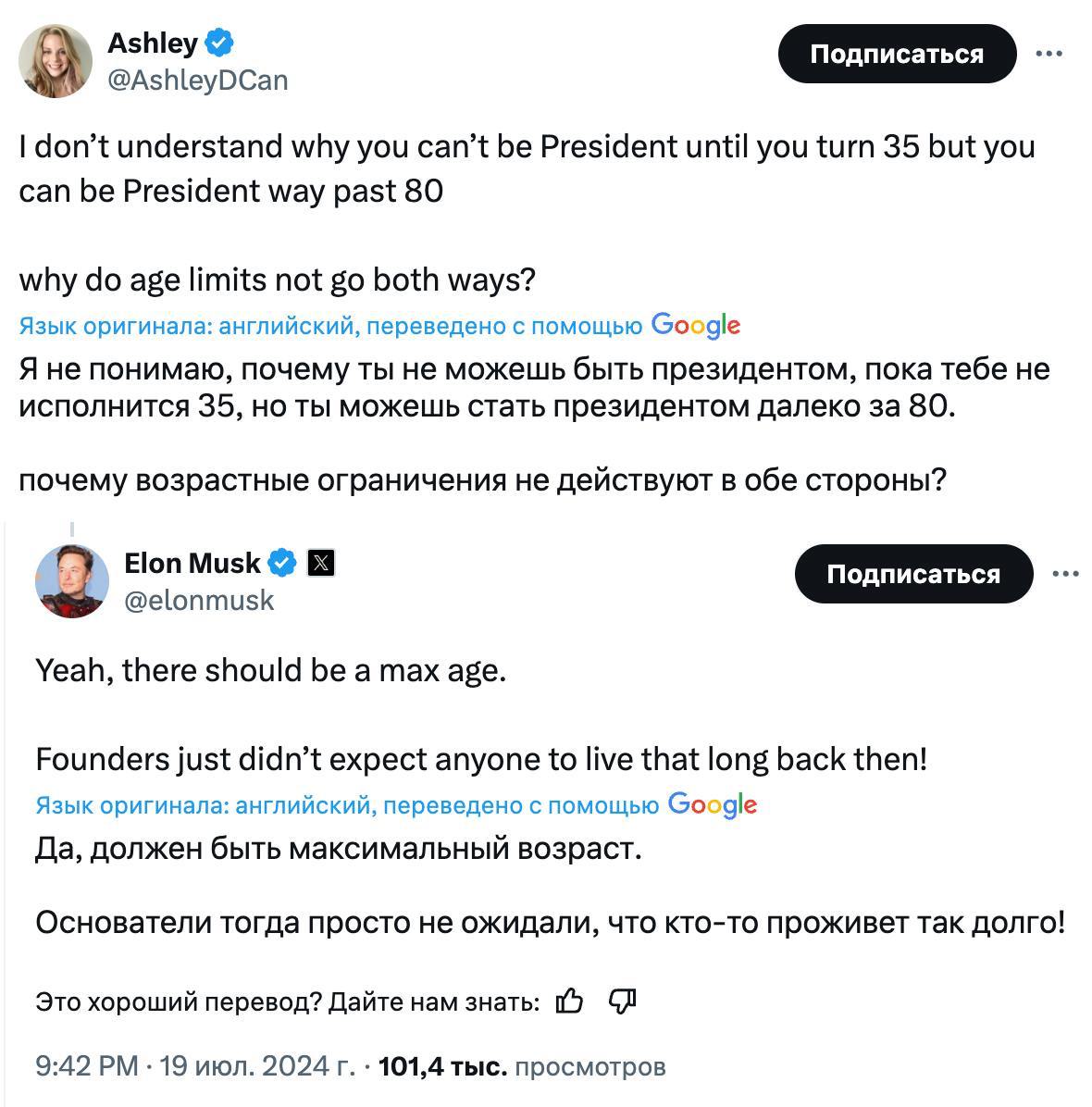Click the translation notice under Ashley's post
The image size is (1092, 1107).
[330, 326]
